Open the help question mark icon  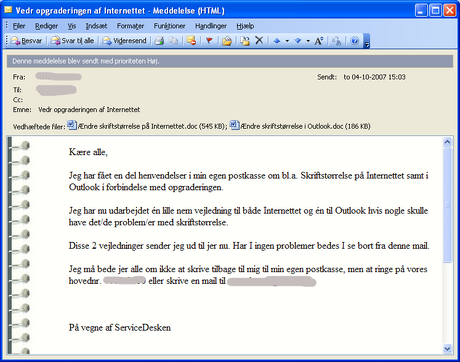click(x=355, y=41)
